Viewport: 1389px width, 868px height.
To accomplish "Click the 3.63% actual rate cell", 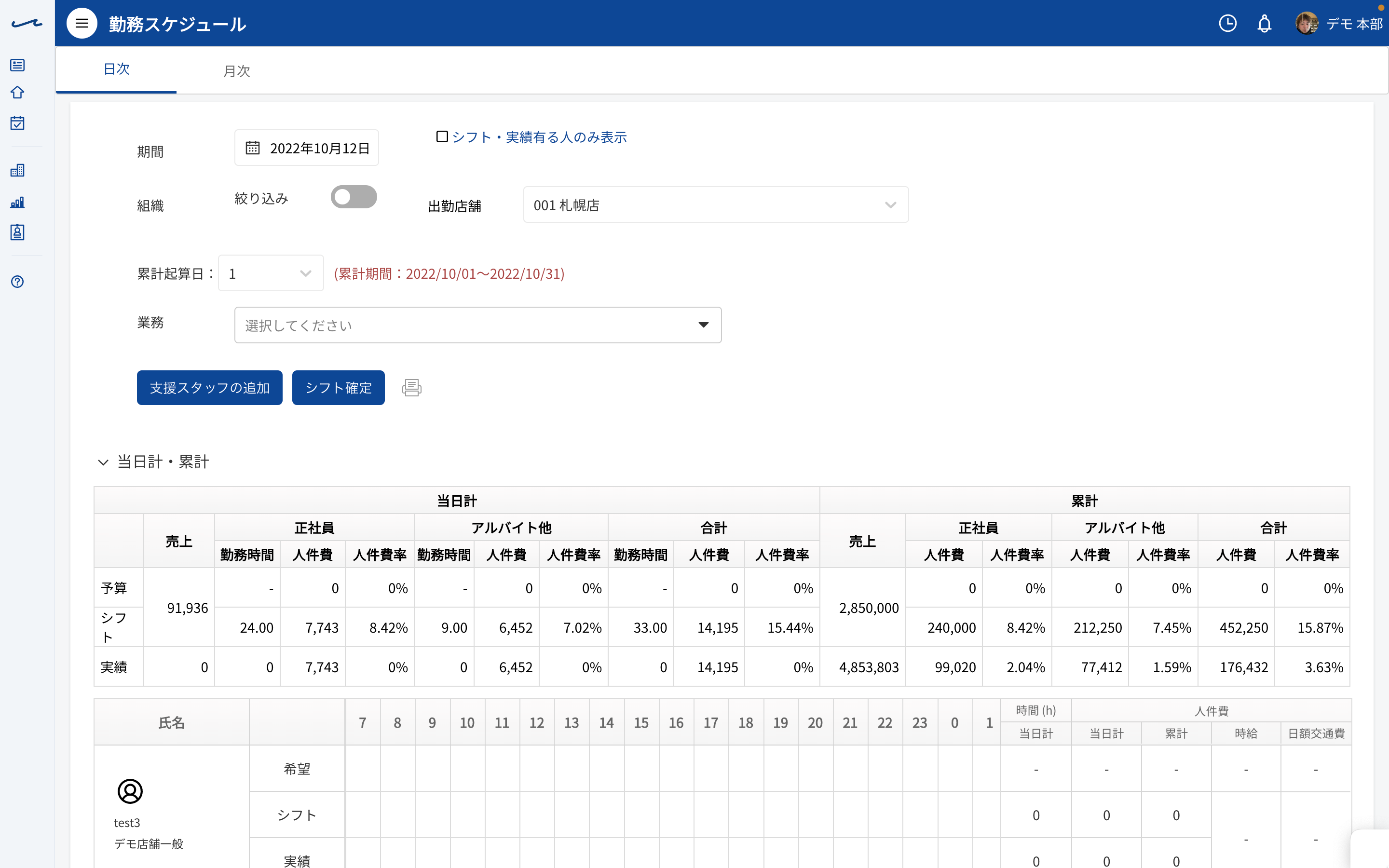I will 1312,667.
